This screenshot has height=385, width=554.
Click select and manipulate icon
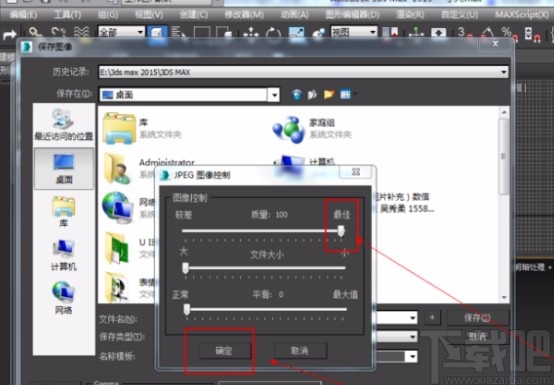tap(416, 33)
